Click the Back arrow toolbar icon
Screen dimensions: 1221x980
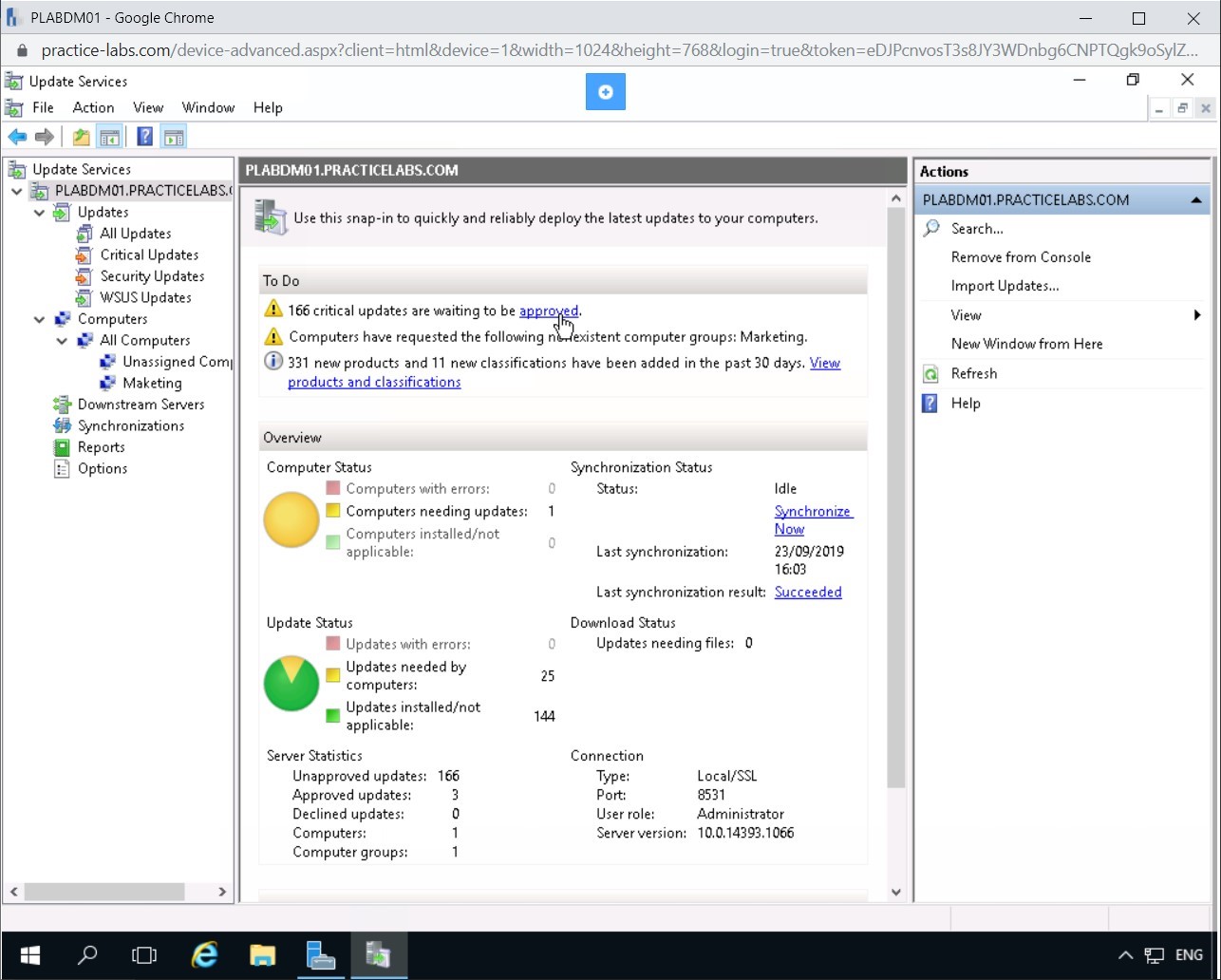(x=17, y=138)
